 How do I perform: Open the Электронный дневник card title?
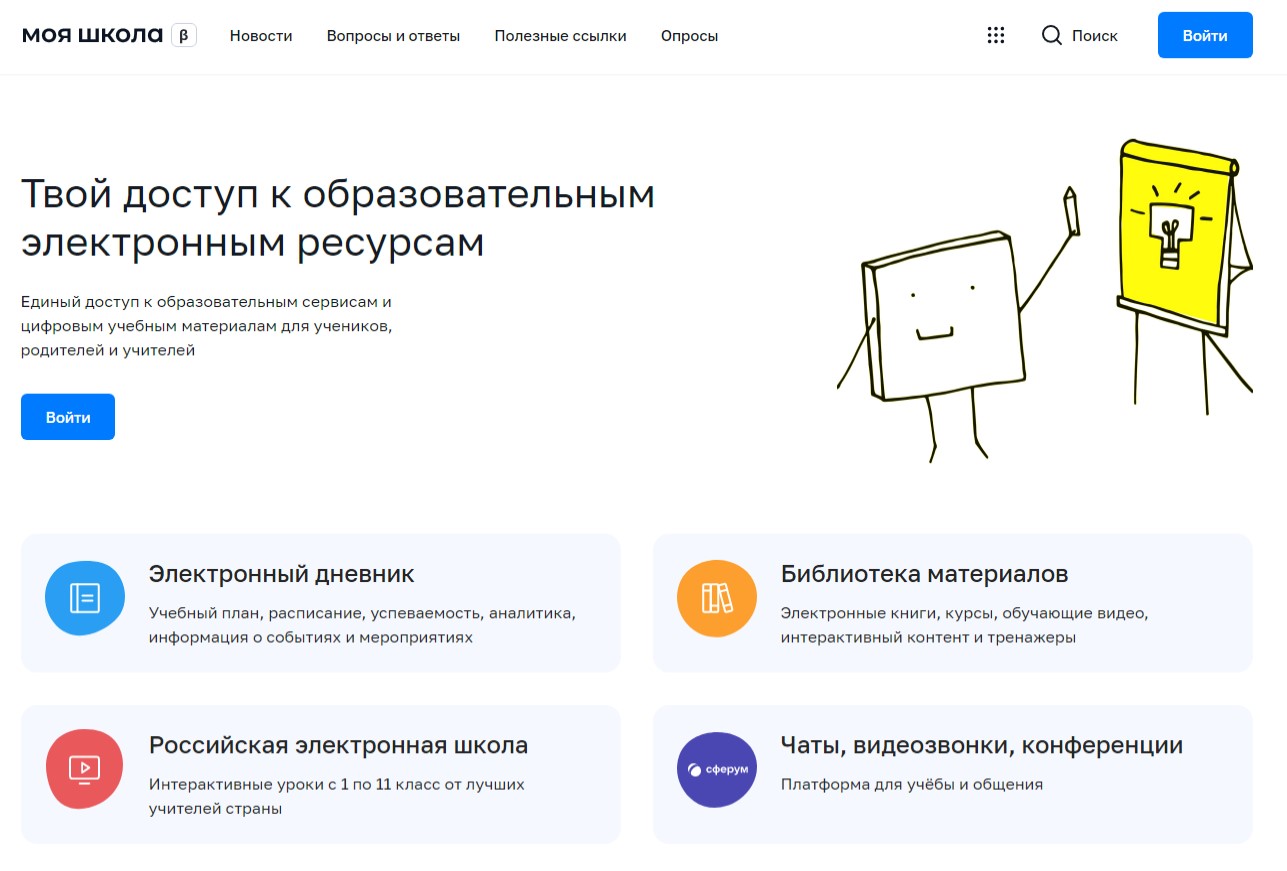[282, 574]
